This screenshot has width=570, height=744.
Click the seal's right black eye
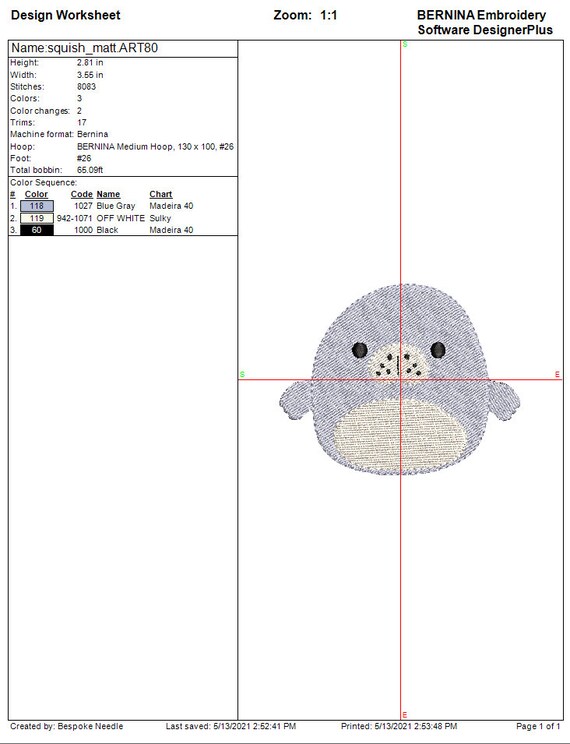click(438, 350)
